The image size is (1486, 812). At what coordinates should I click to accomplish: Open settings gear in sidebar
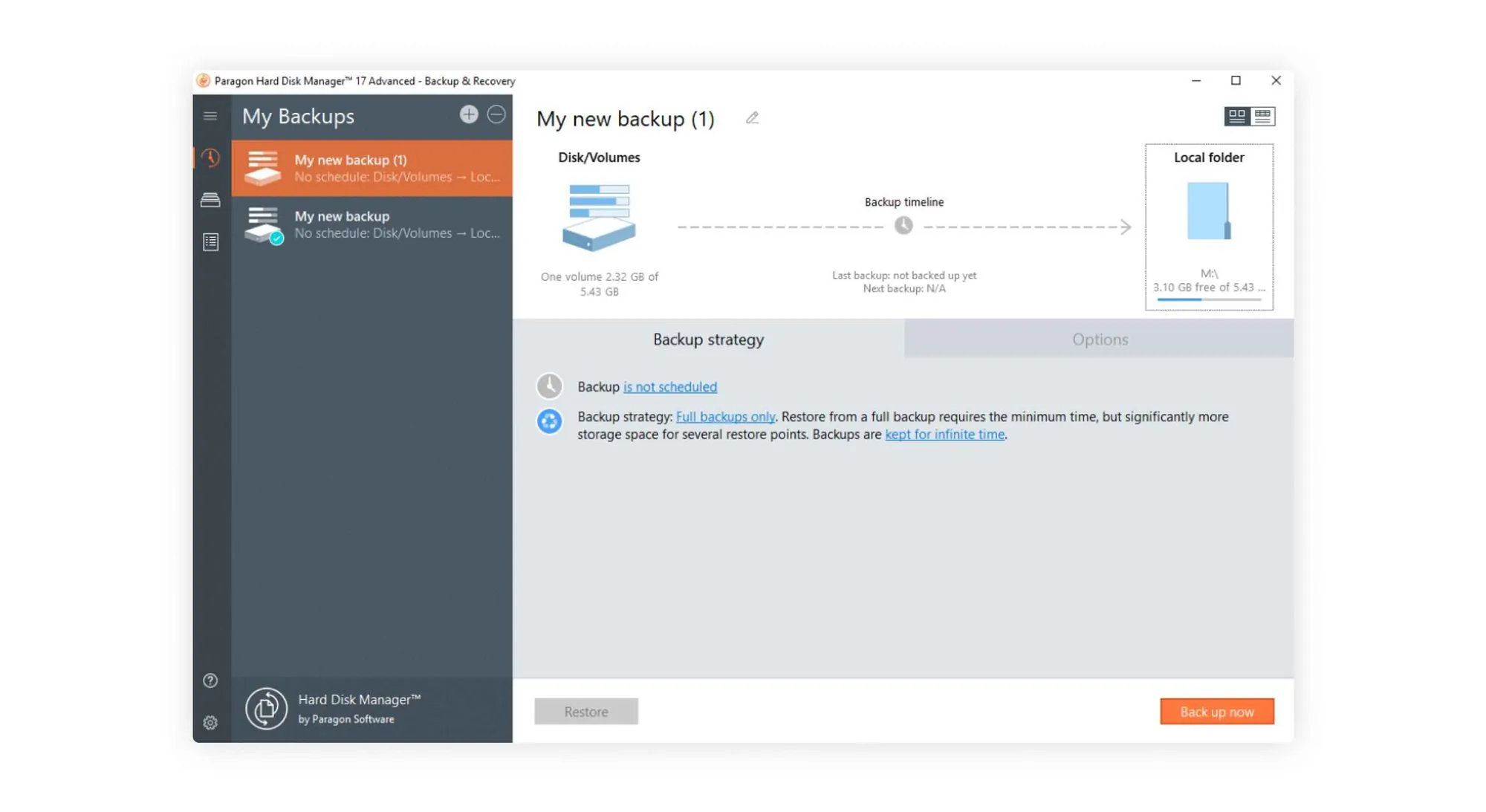[210, 722]
